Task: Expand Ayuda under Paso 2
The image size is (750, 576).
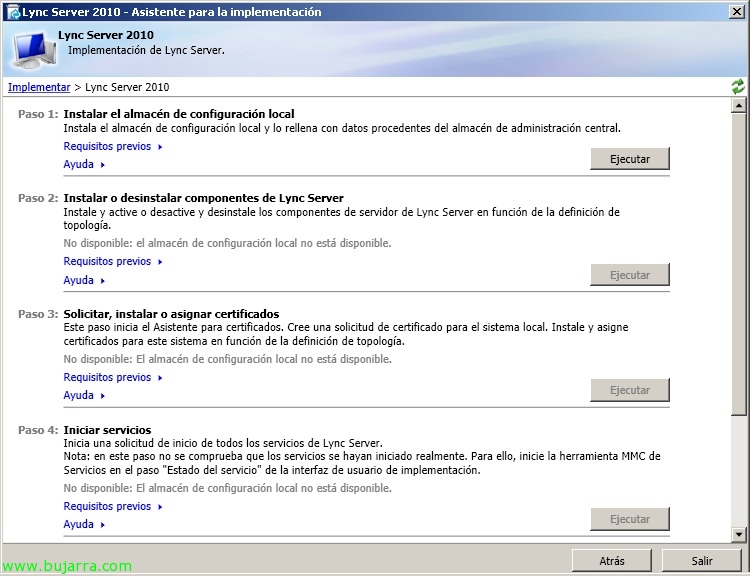Action: [84, 280]
